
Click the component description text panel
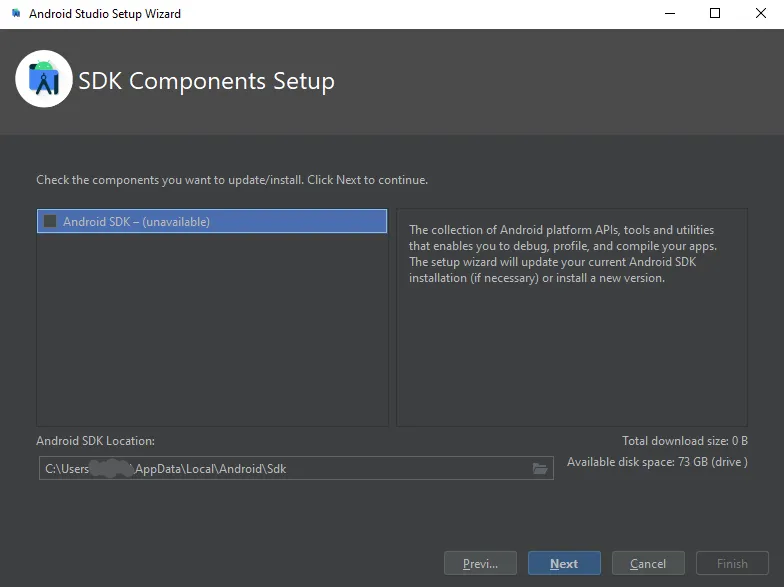pos(571,317)
